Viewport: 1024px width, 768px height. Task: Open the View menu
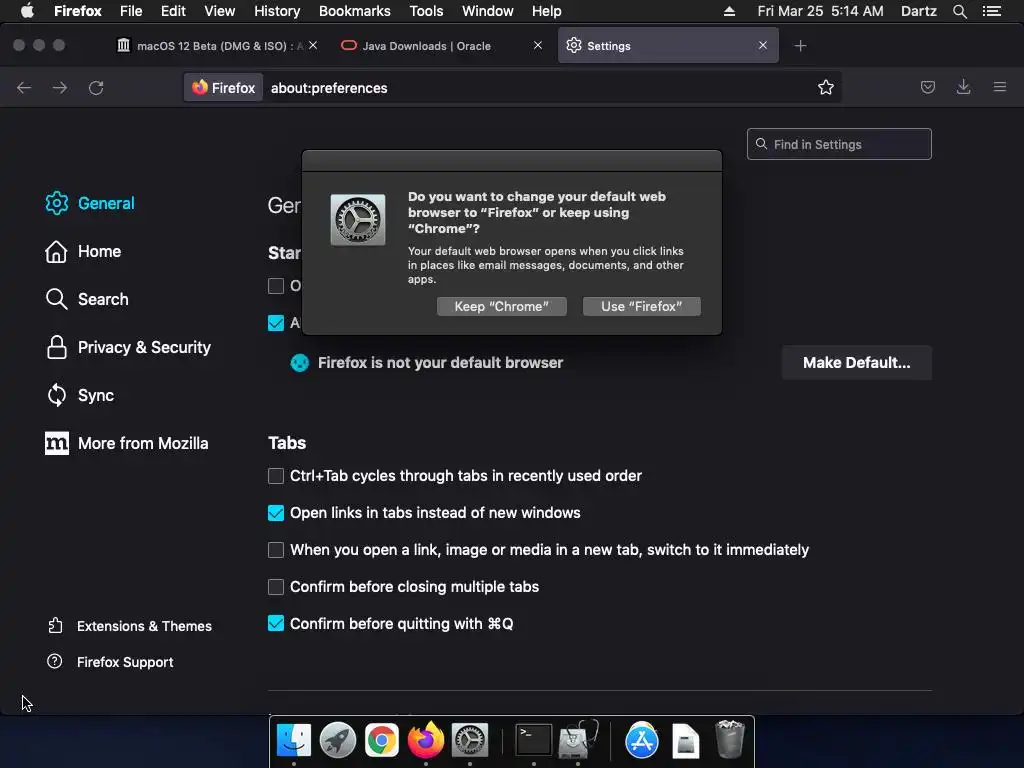point(219,11)
